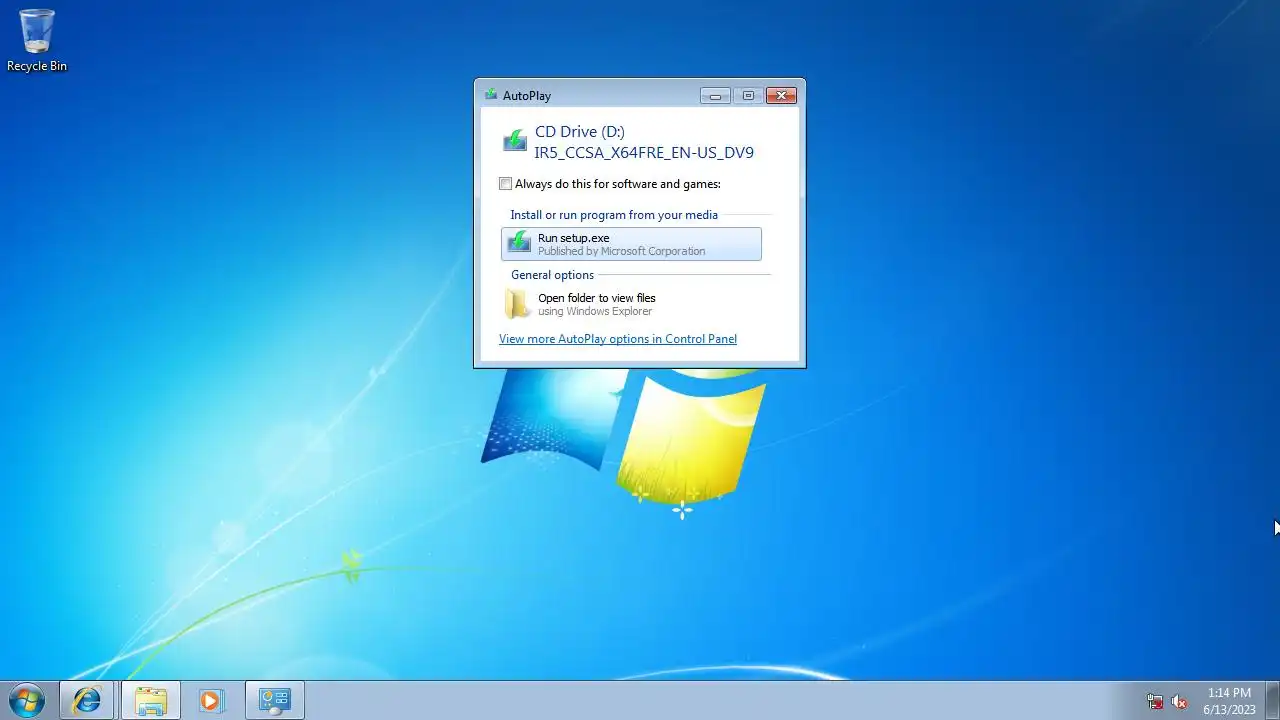This screenshot has height=720, width=1280.
Task: Open View more AutoPlay options link
Action: click(618, 339)
